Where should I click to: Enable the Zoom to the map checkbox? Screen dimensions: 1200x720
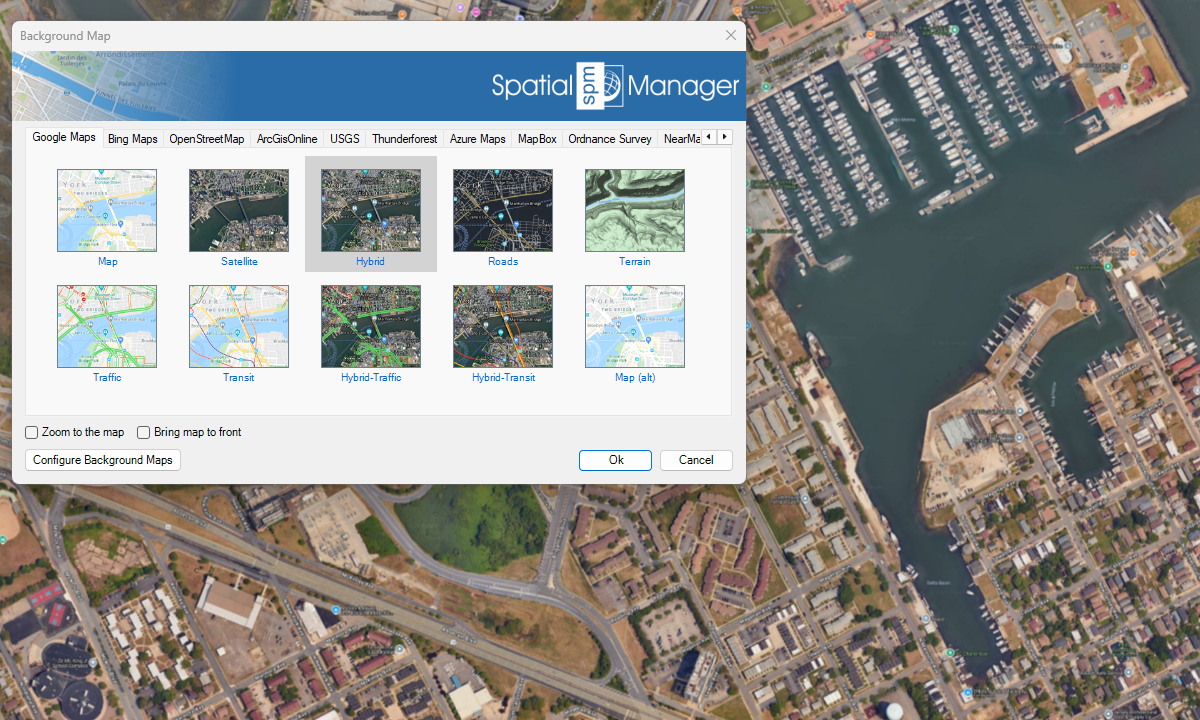tap(32, 433)
